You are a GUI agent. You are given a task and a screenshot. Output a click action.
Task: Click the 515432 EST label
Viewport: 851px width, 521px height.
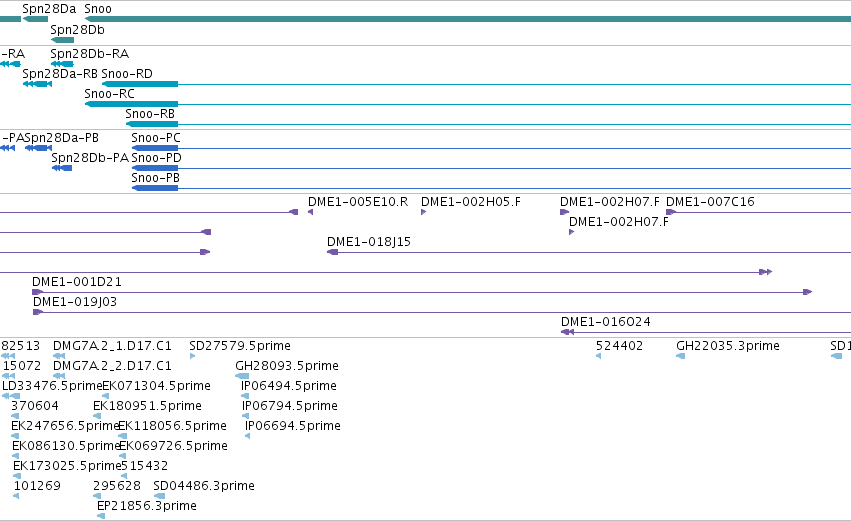tap(144, 466)
